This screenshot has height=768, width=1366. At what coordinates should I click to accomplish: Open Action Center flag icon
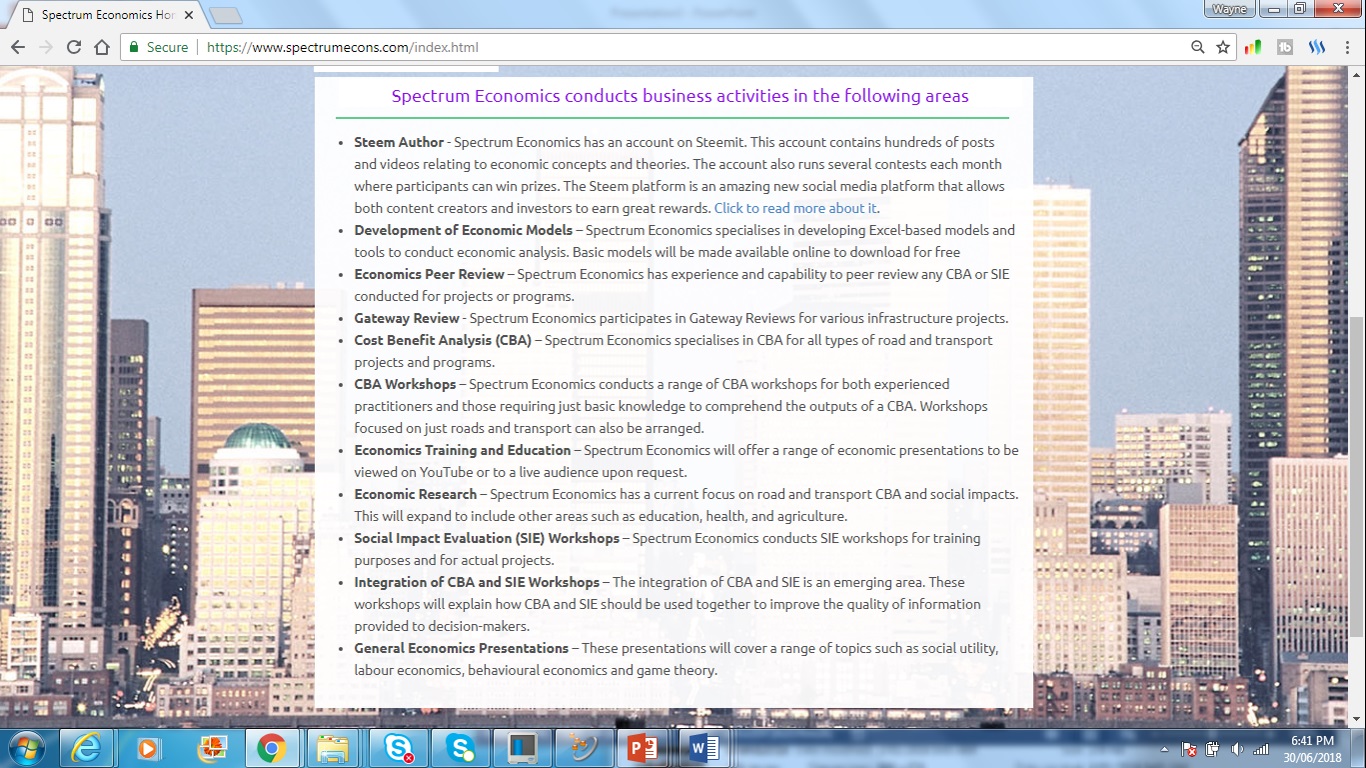(x=1189, y=749)
